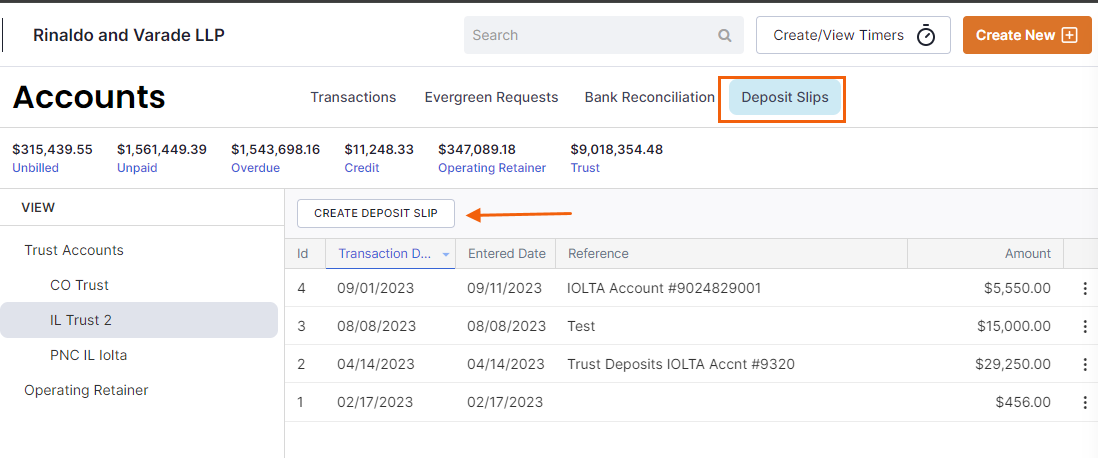Toggle sort arrow on Transaction Date column

[x=446, y=254]
